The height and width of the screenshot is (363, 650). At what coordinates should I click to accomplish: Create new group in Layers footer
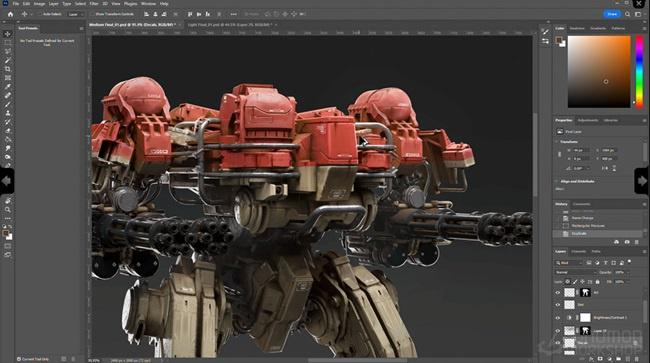pyautogui.click(x=618, y=359)
